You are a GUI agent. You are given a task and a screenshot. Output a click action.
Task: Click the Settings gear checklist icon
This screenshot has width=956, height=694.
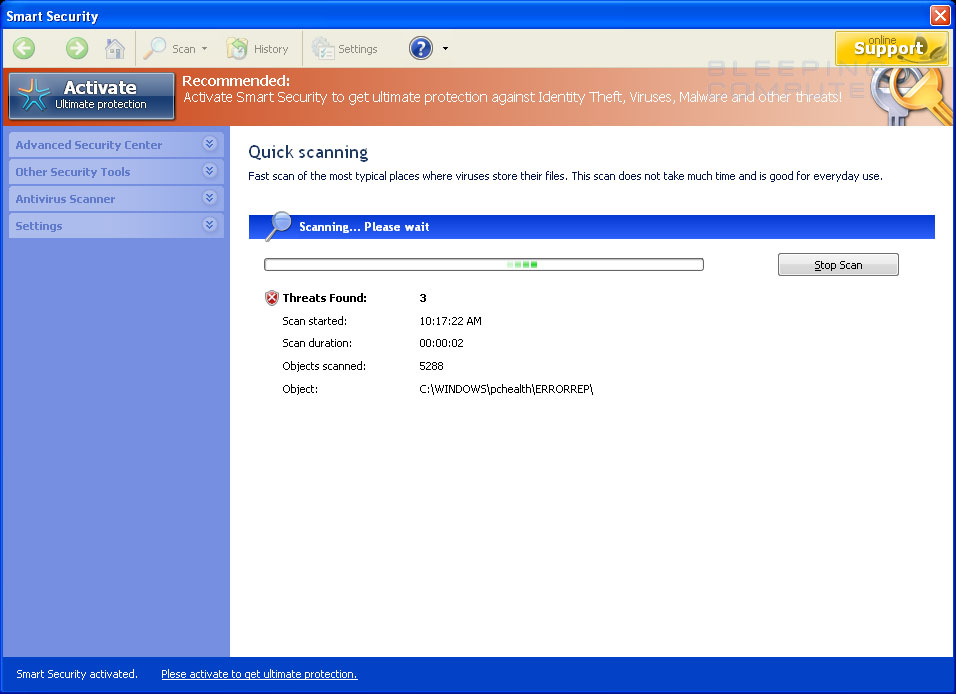pyautogui.click(x=323, y=48)
